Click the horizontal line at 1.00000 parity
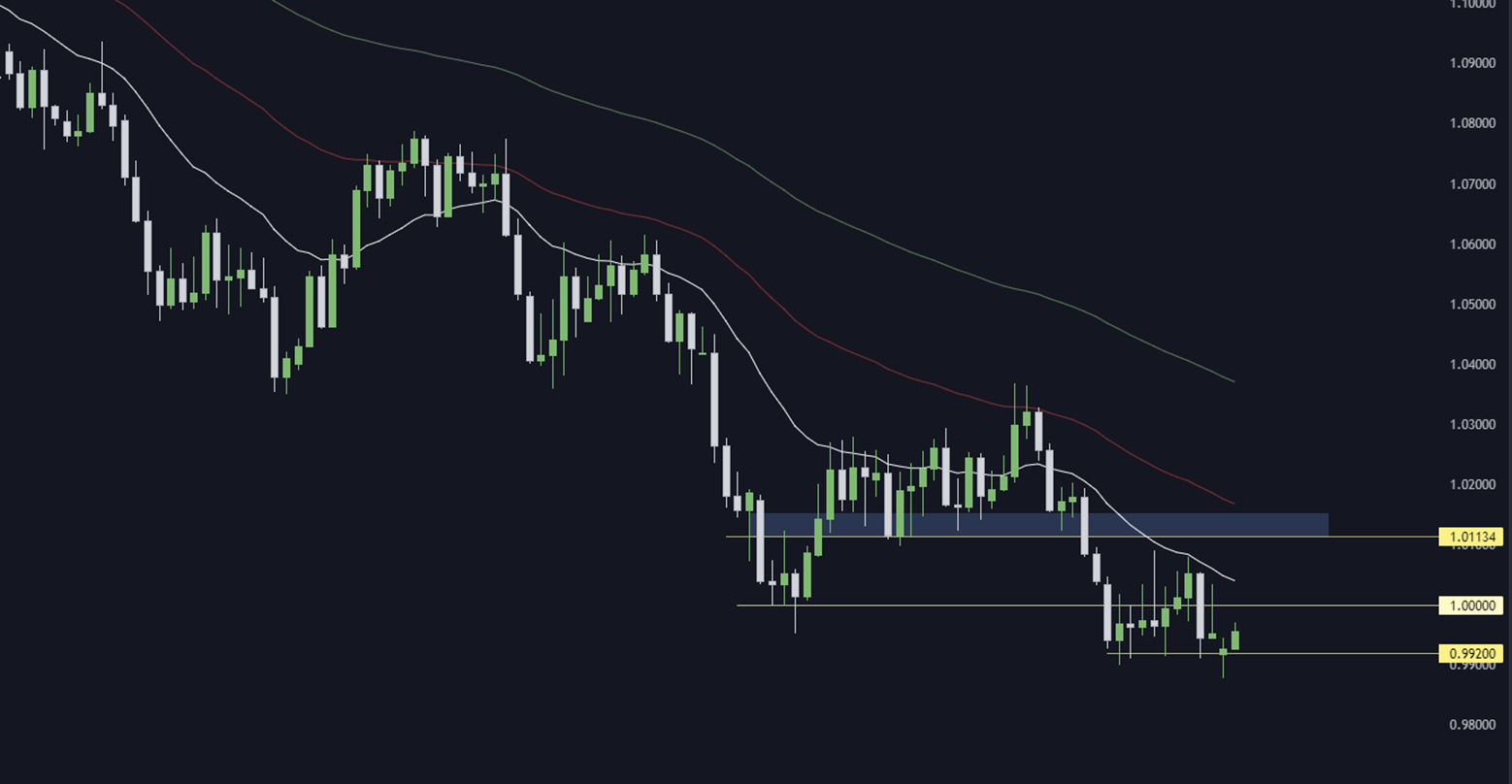The height and width of the screenshot is (784, 1512). pos(1087,605)
